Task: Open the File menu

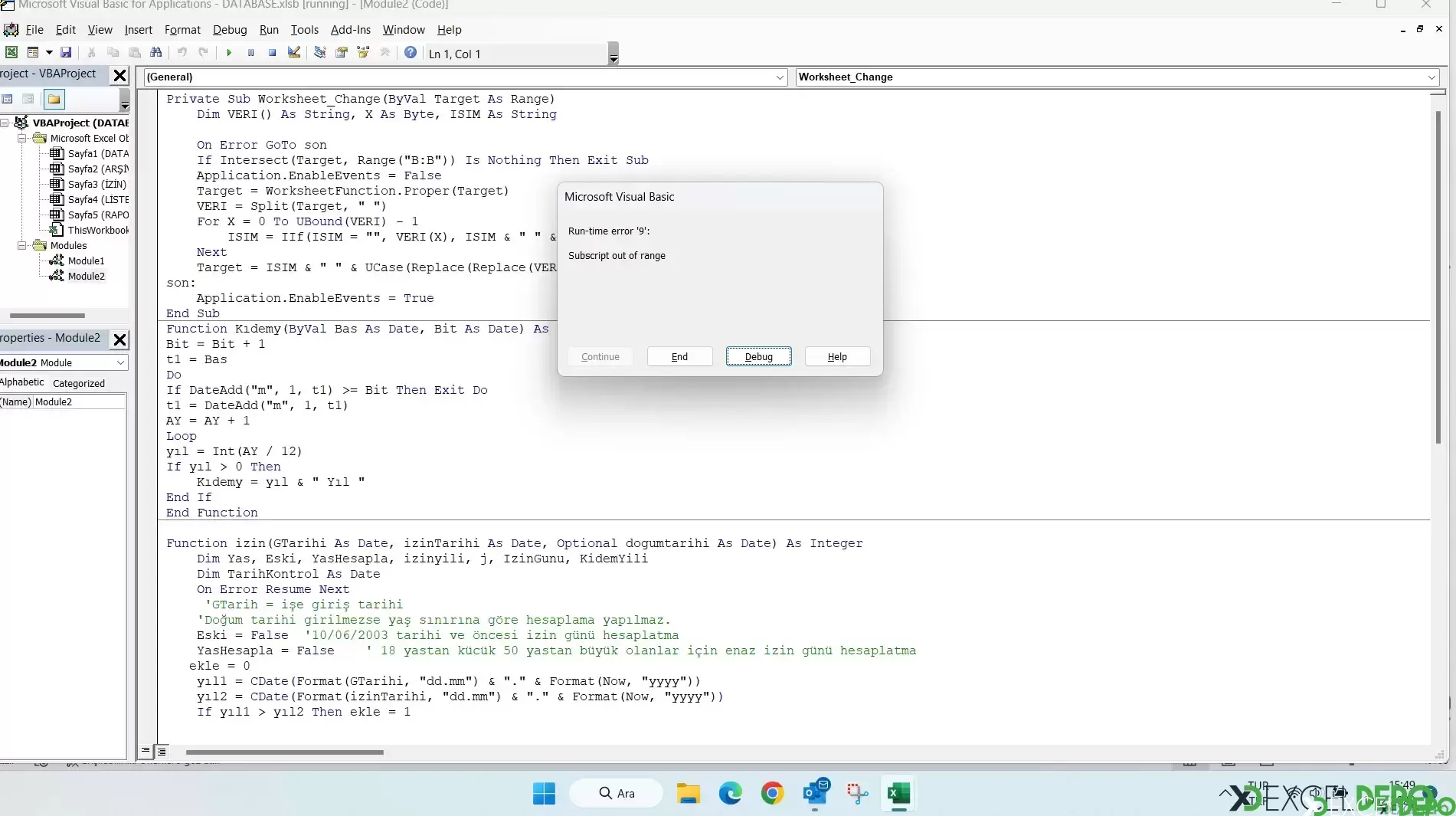Action: 34,29
